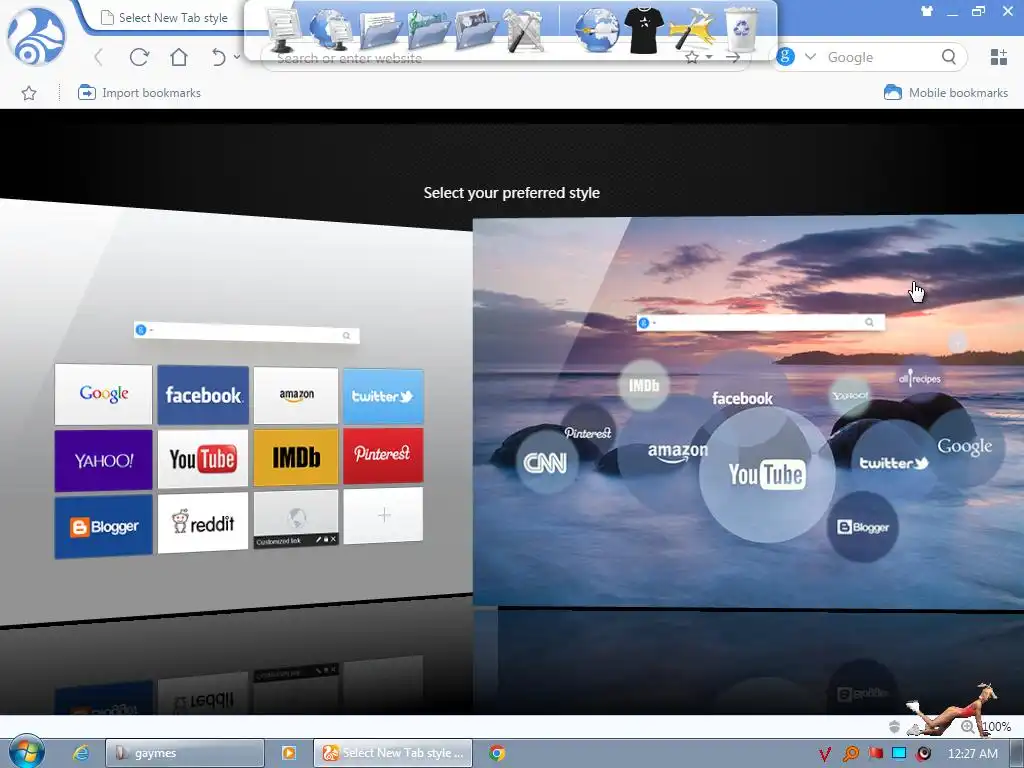Click the YouTube tile in grid
The width and height of the screenshot is (1024, 768).
pos(203,458)
